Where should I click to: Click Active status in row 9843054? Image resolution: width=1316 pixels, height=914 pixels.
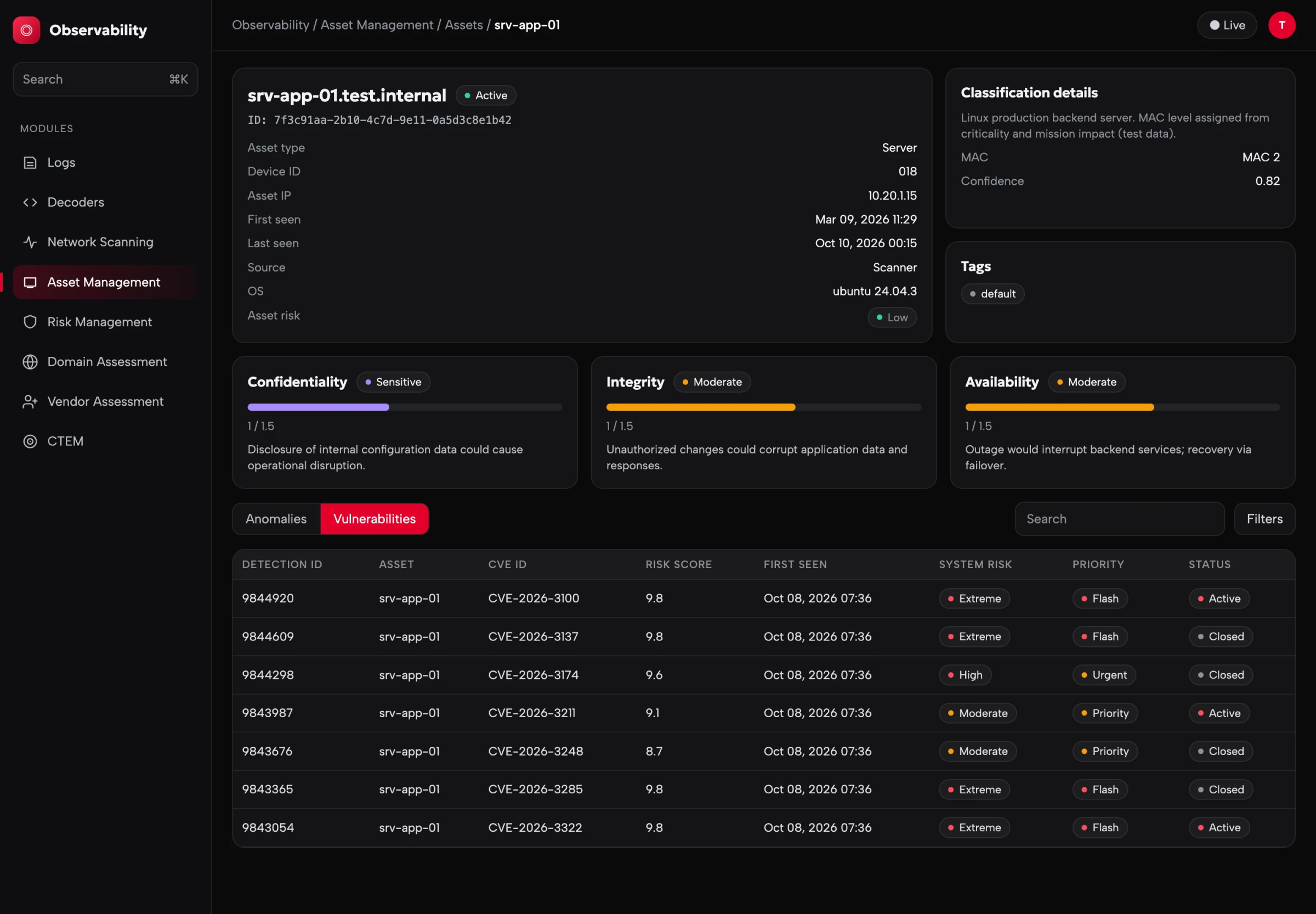pyautogui.click(x=1218, y=827)
